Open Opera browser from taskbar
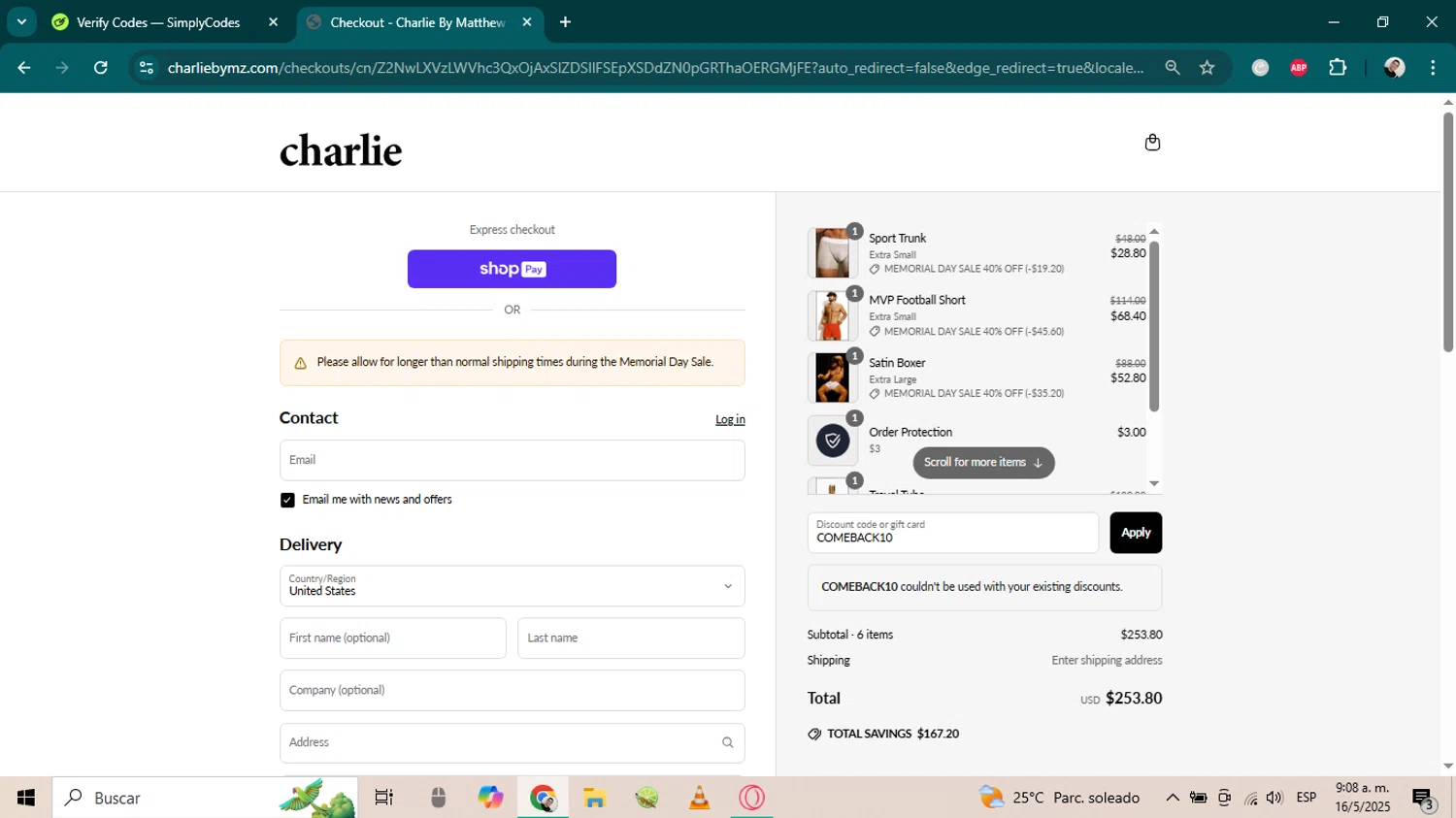1456x818 pixels. click(752, 798)
